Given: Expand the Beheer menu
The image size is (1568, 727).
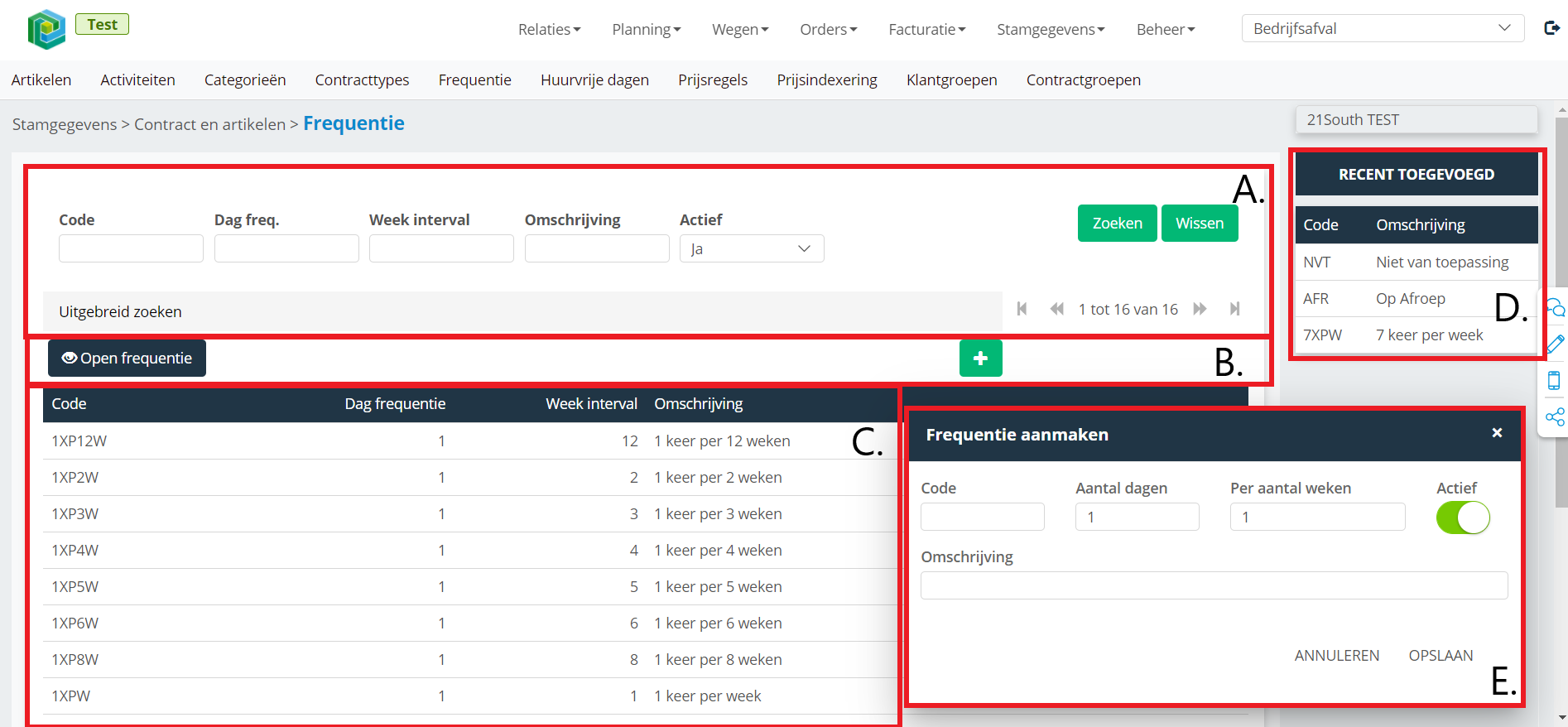Looking at the screenshot, I should coord(1166,29).
